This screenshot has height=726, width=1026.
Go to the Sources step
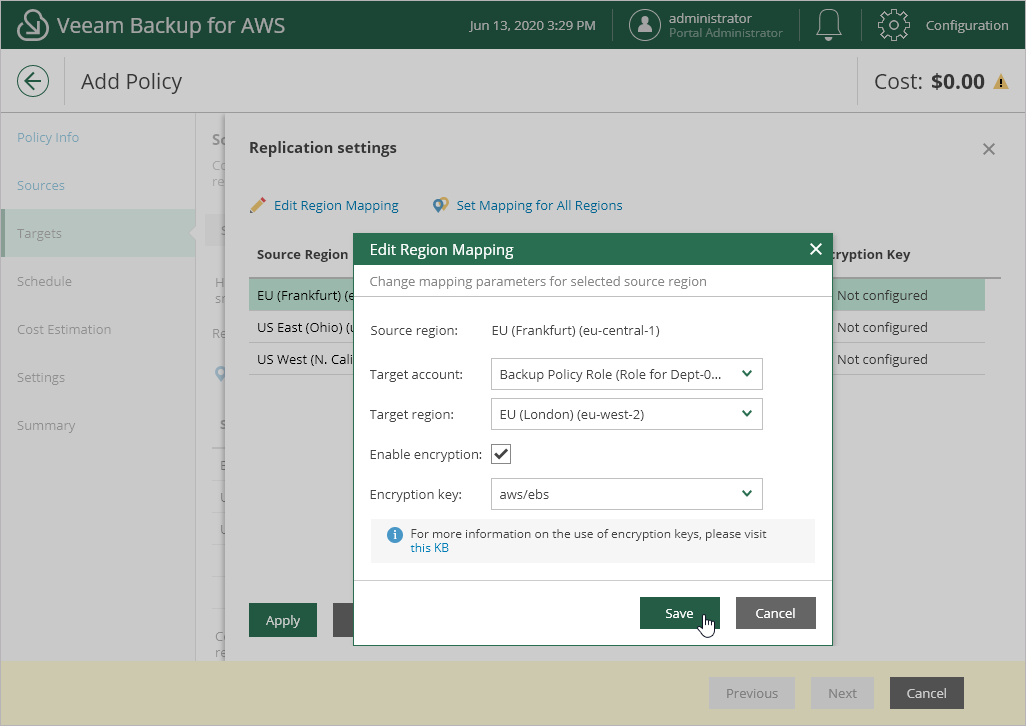coord(41,185)
